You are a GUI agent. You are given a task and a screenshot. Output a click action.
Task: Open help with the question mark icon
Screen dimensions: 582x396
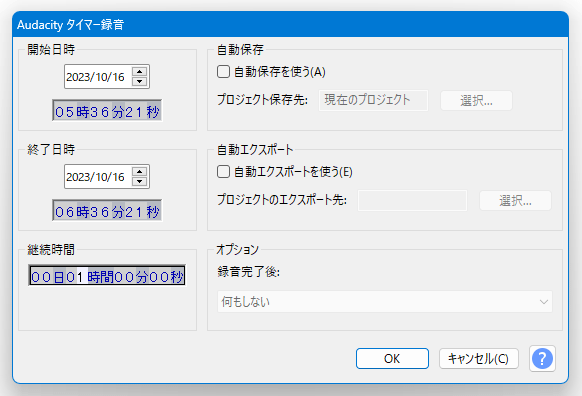(x=542, y=359)
